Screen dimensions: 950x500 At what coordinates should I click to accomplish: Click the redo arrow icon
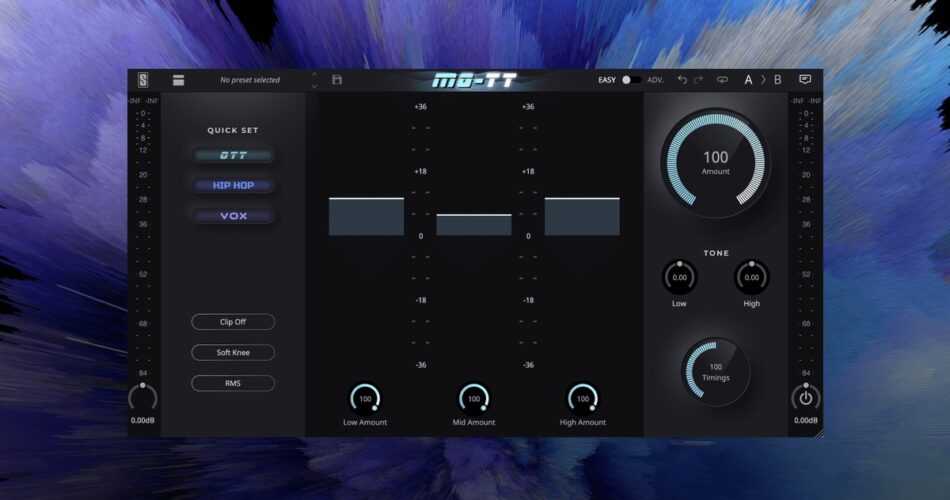699,80
